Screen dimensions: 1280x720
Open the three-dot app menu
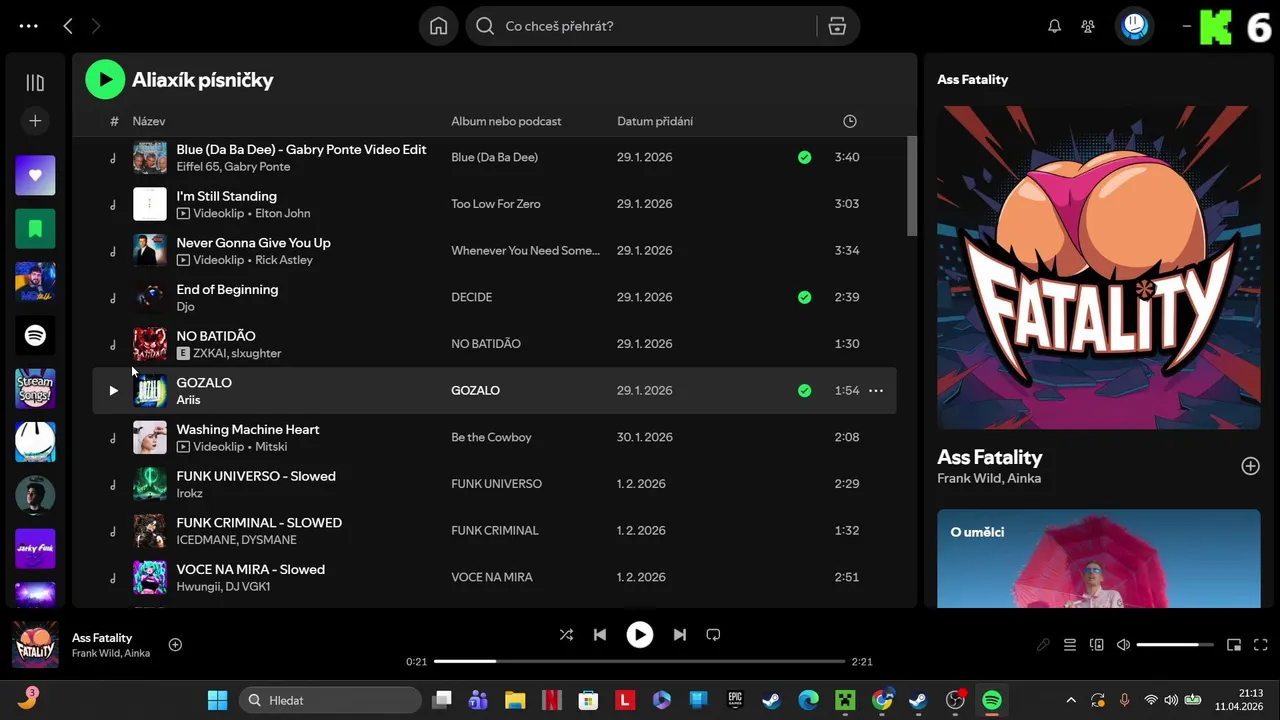tap(29, 26)
